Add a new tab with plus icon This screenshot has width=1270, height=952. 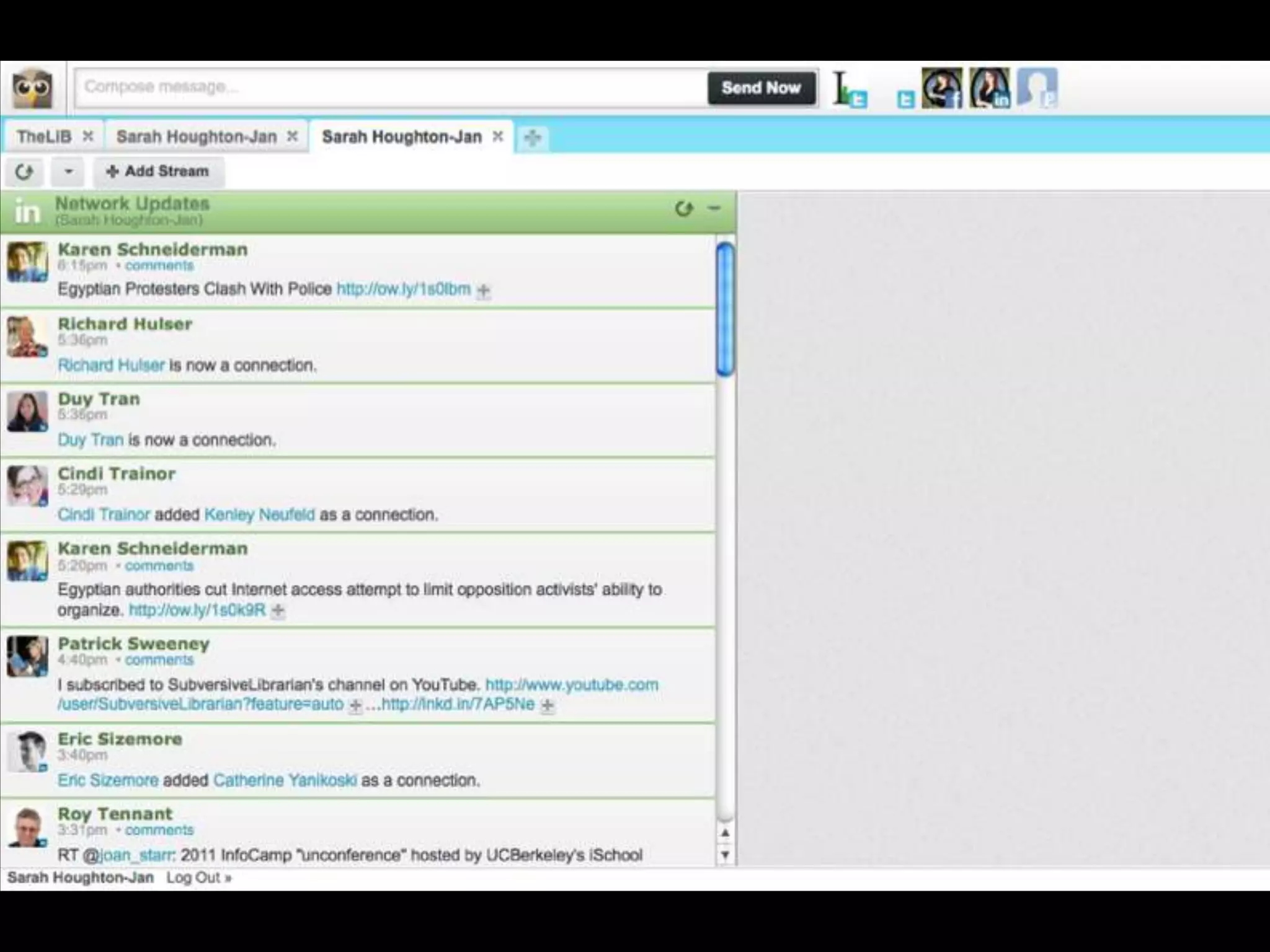click(532, 138)
